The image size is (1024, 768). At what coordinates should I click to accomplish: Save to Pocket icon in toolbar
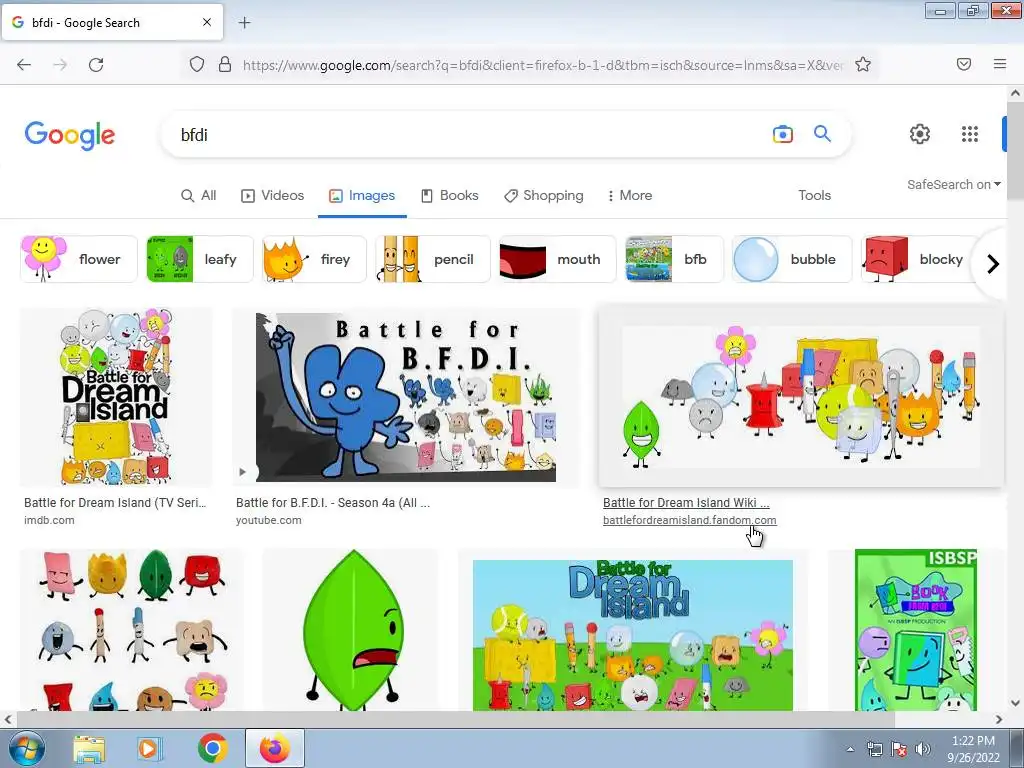[x=964, y=64]
